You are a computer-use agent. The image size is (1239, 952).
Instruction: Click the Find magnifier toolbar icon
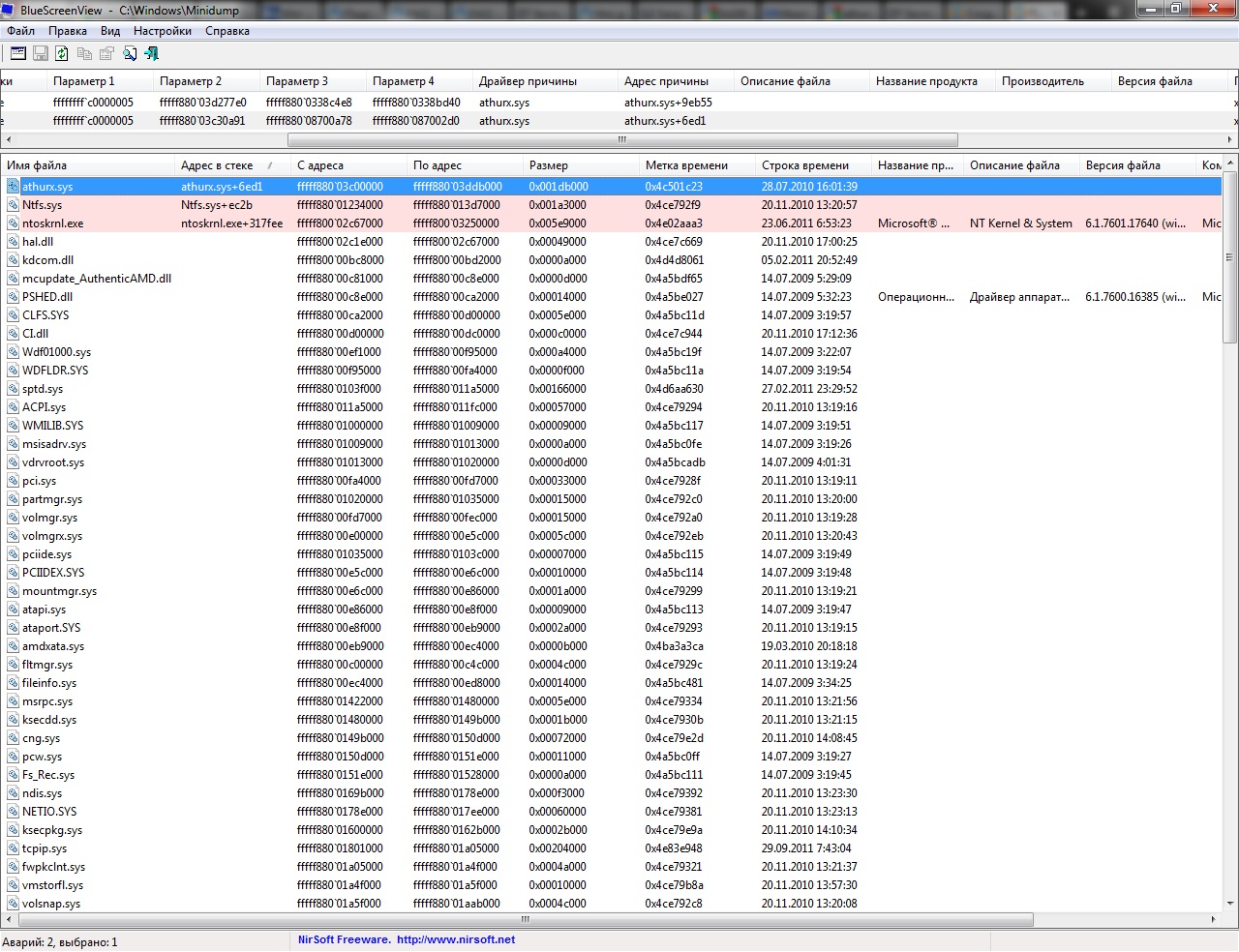tap(130, 54)
